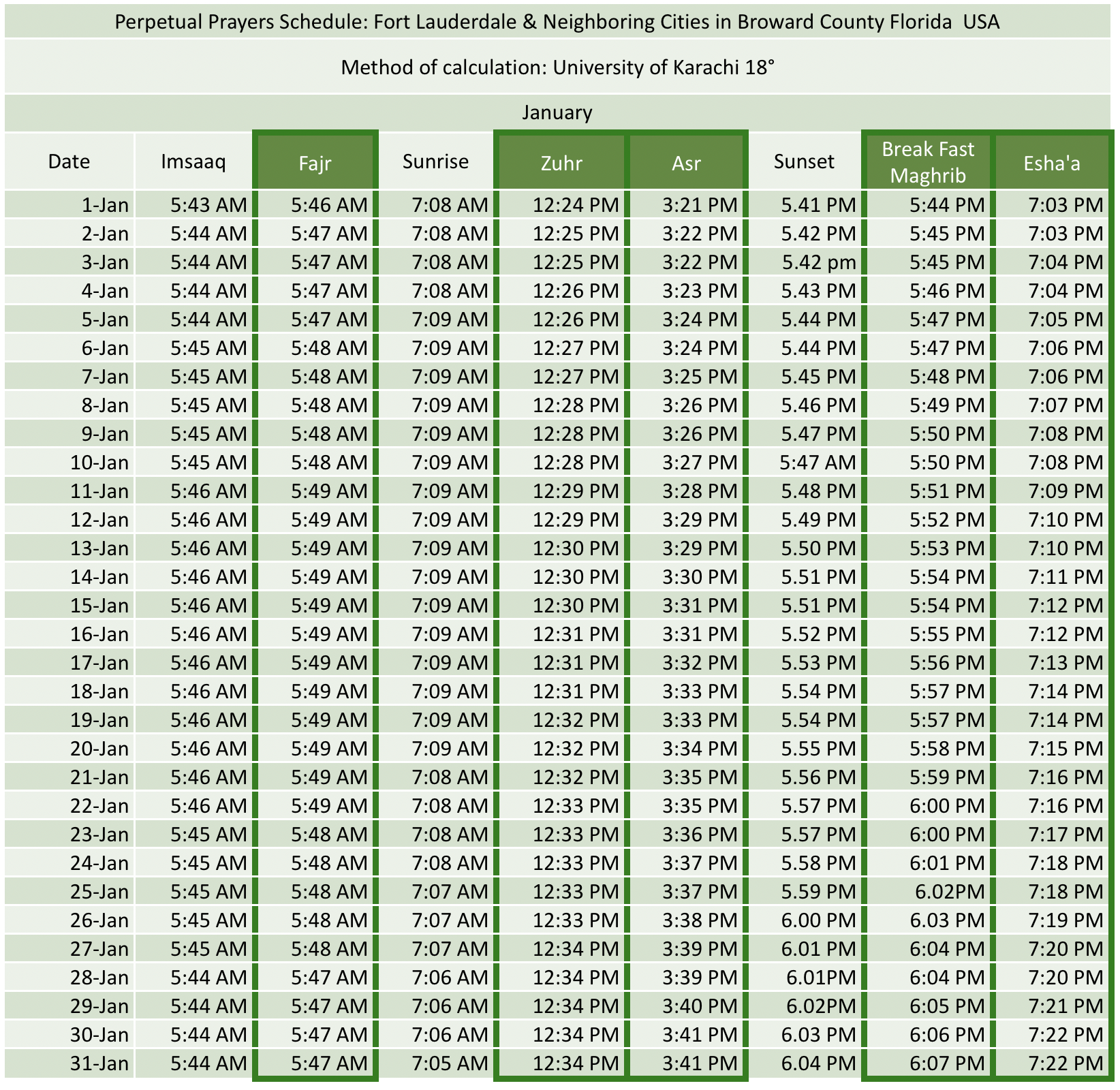Select the Sunset column header

coord(804,161)
